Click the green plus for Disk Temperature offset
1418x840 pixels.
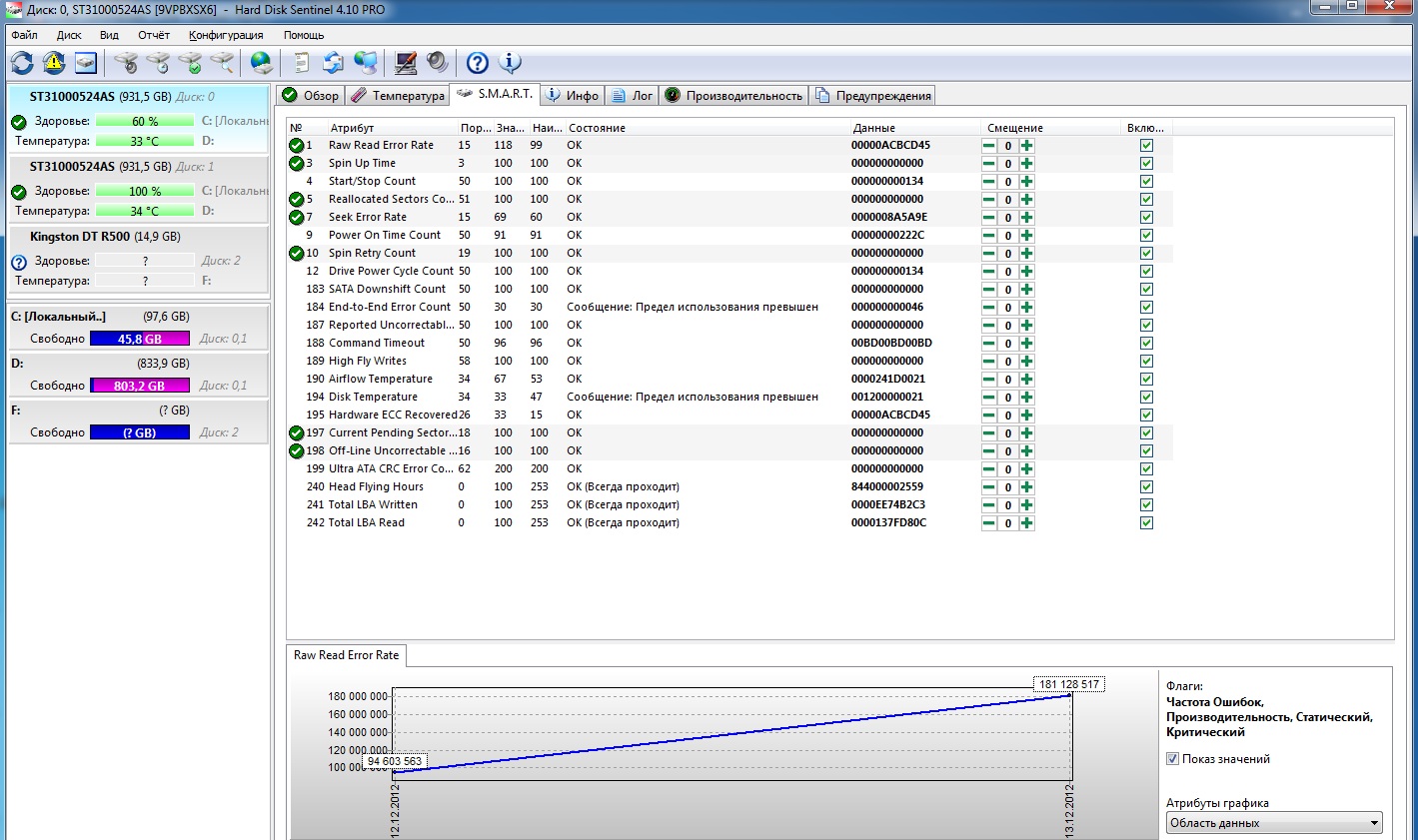tap(1026, 398)
